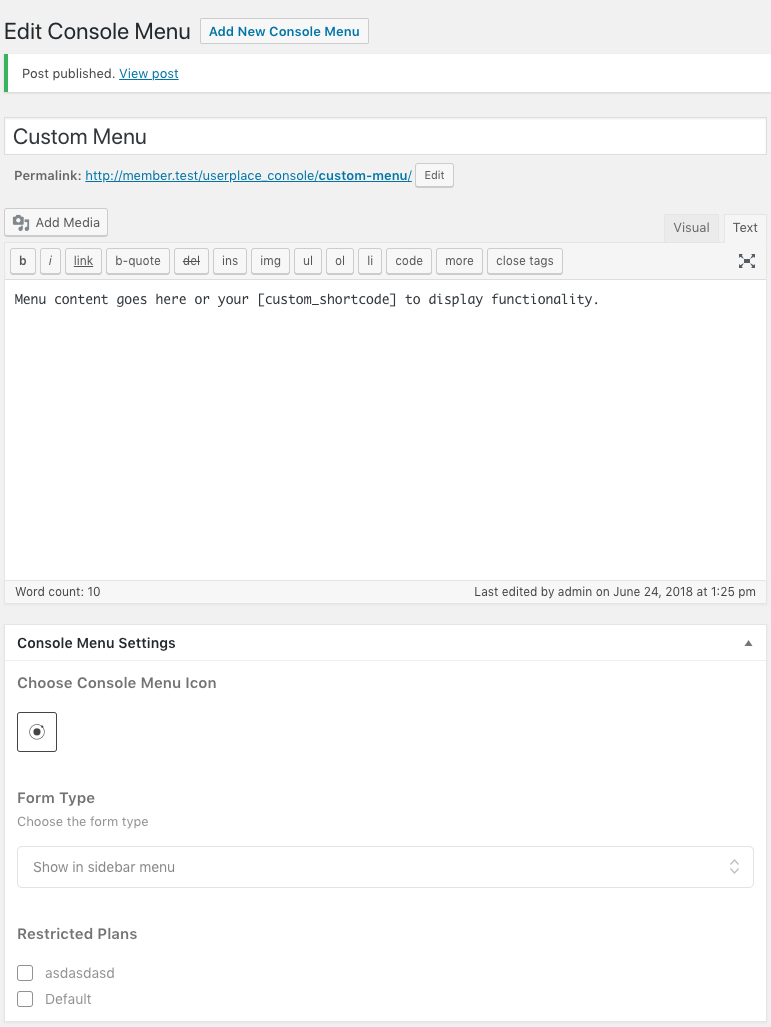Open the View post link
Image resolution: width=771 pixels, height=1027 pixels.
(x=149, y=73)
